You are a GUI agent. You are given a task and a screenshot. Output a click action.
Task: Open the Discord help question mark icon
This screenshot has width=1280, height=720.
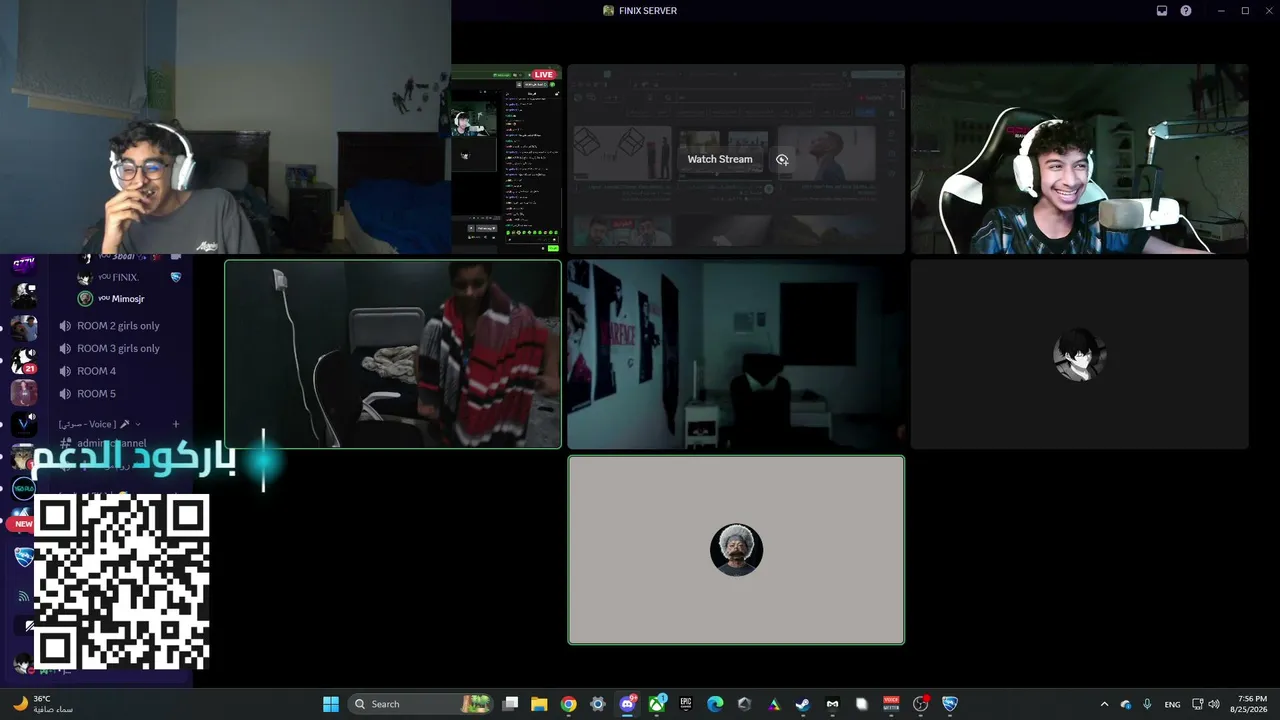coord(1186,11)
